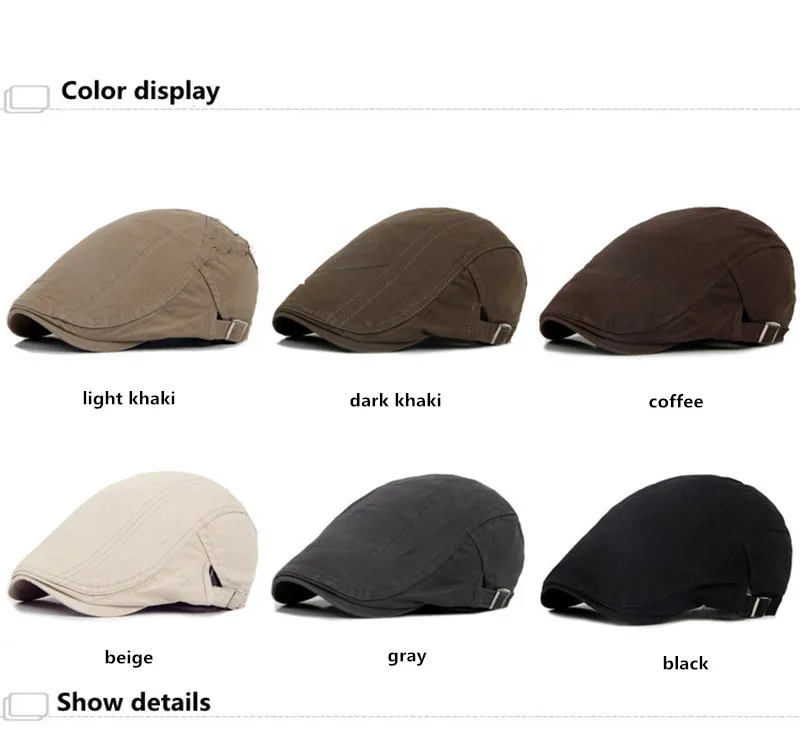Click the beige color label
This screenshot has width=800, height=747.
[x=129, y=657]
